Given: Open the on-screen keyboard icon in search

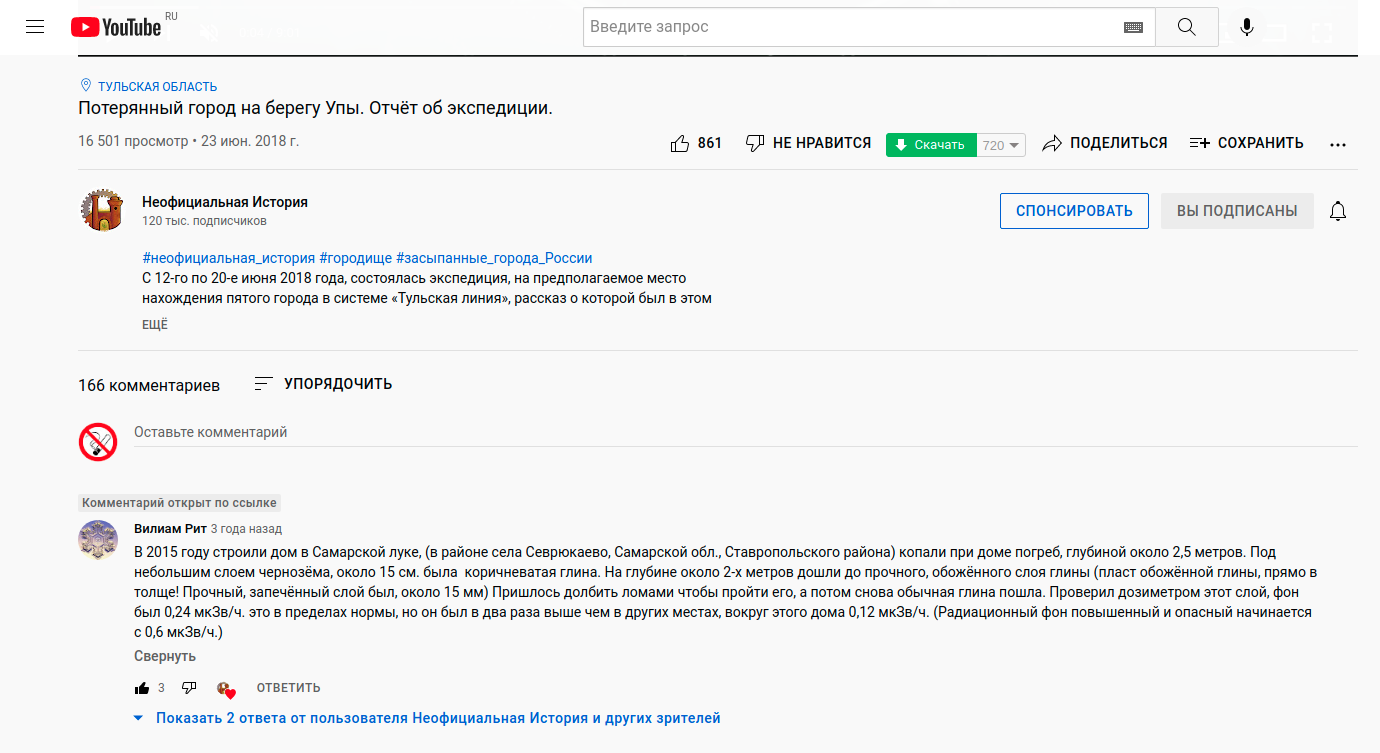Looking at the screenshot, I should coord(1133,27).
